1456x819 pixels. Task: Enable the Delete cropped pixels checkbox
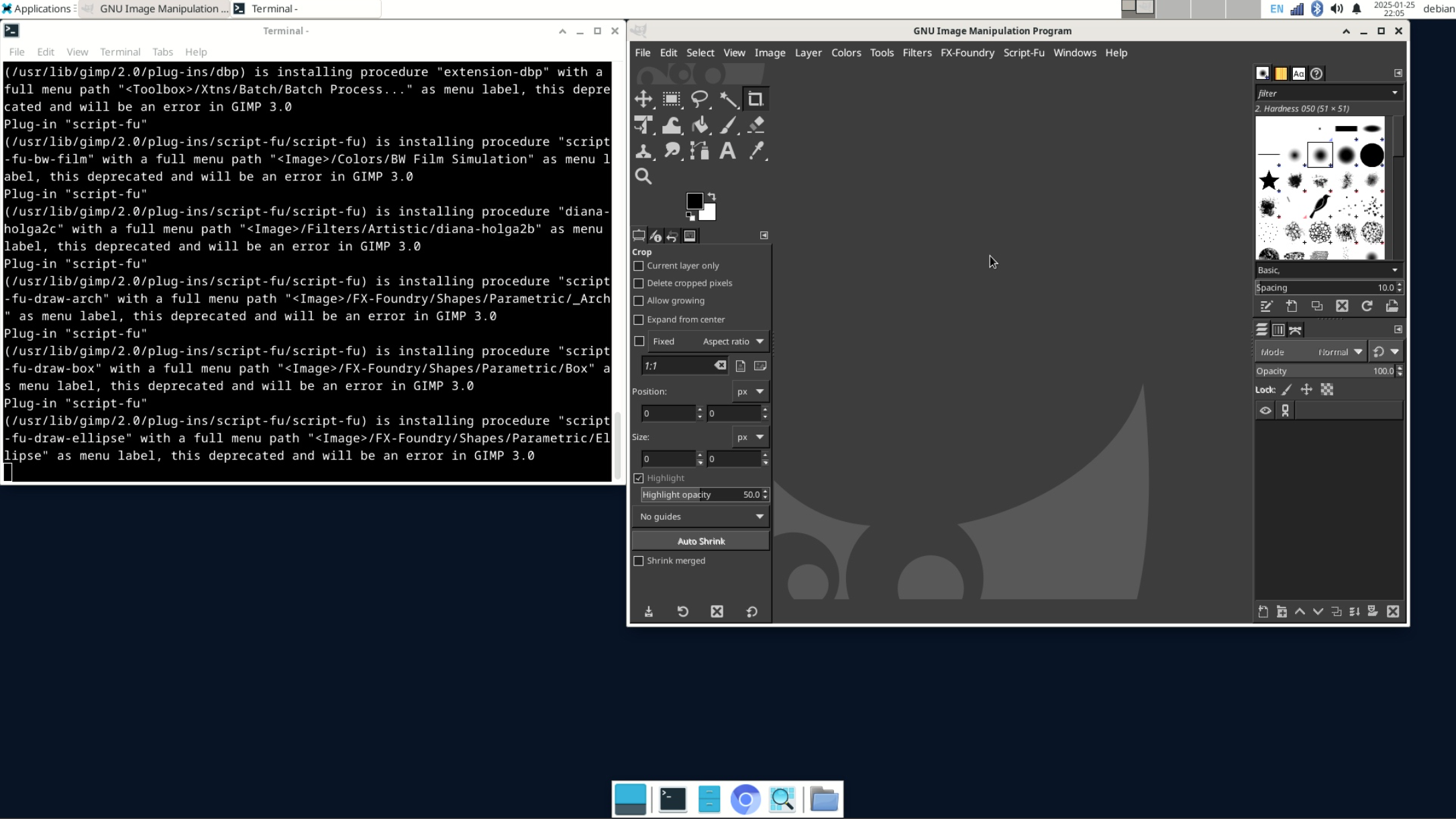639,283
